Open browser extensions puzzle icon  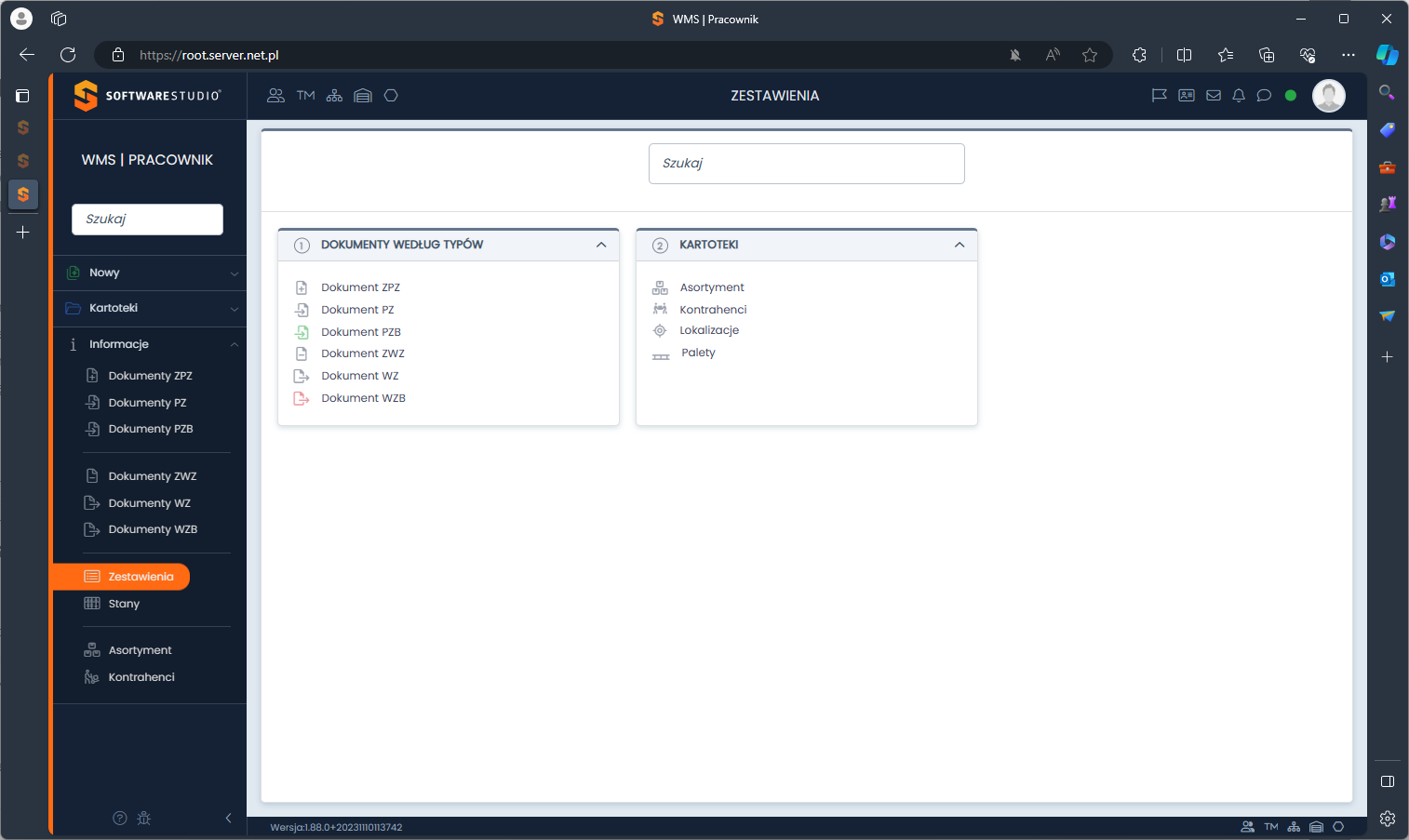[x=1139, y=55]
